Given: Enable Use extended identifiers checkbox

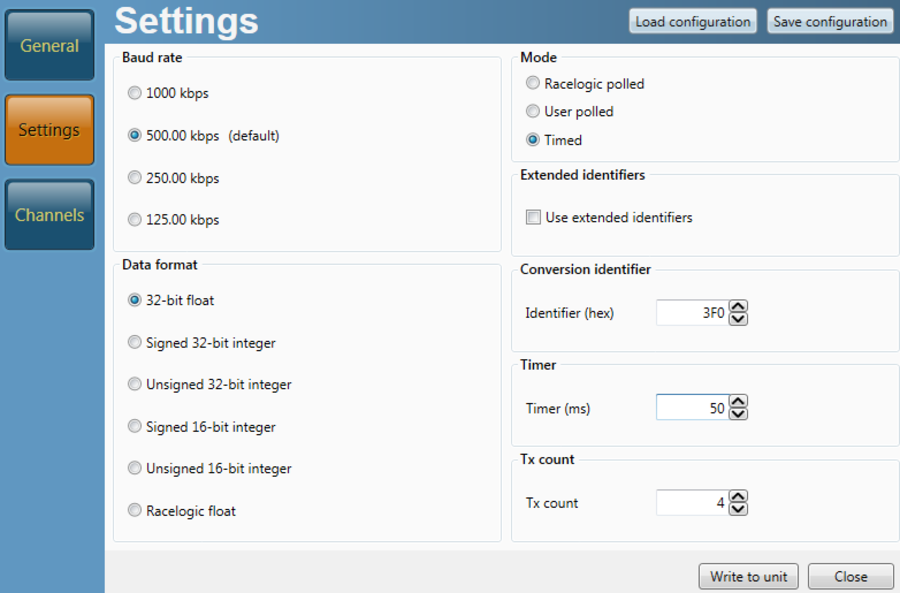Looking at the screenshot, I should (x=534, y=217).
